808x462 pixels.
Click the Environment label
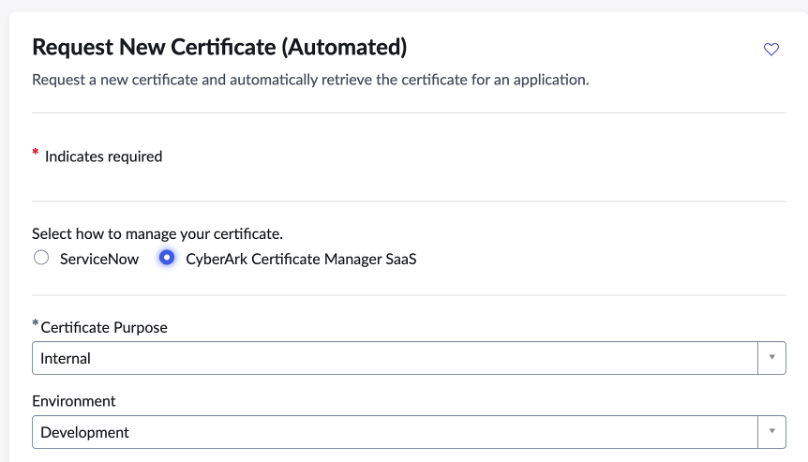[x=74, y=401]
